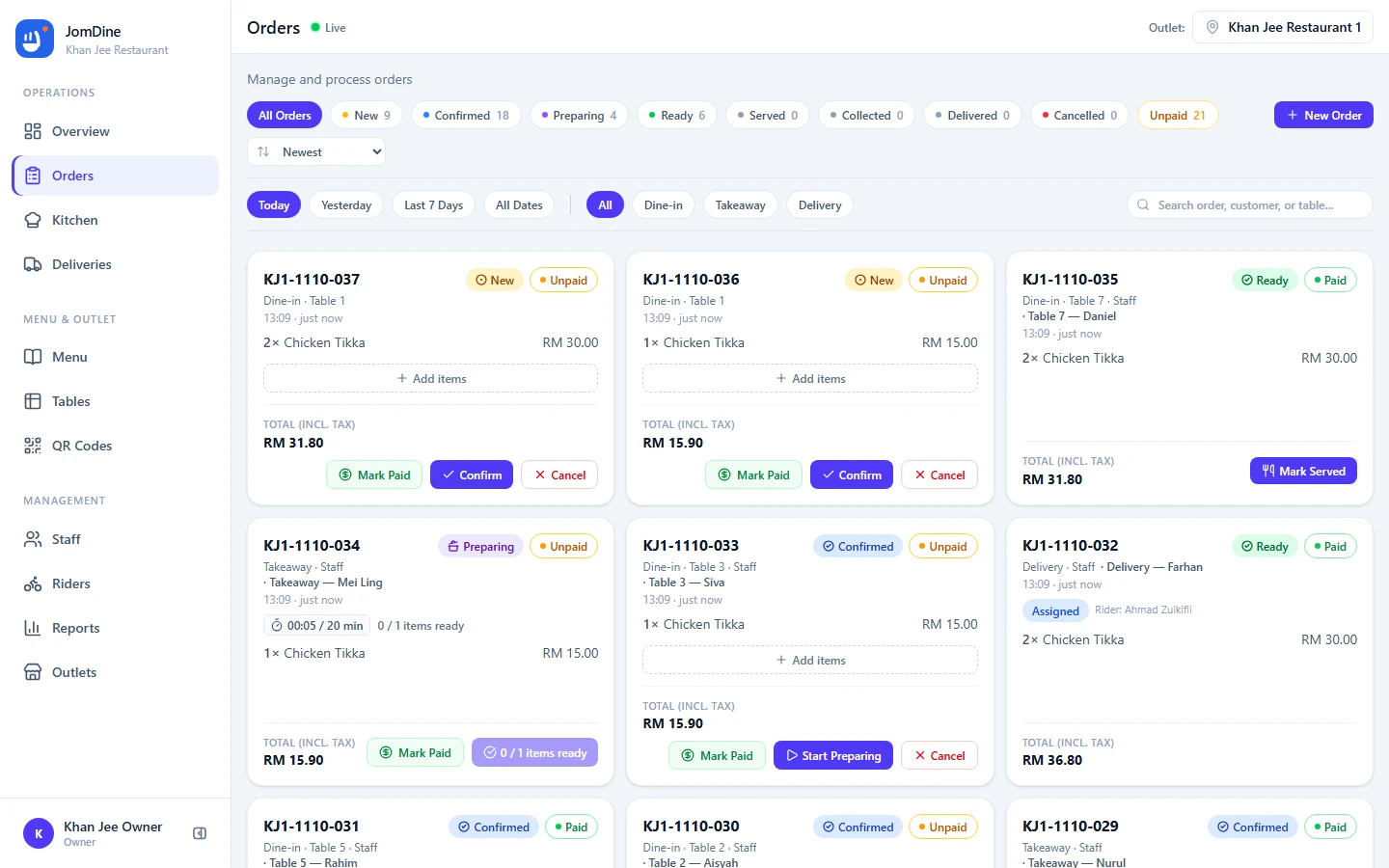
Task: Filter by Delivery order type
Action: click(x=820, y=205)
